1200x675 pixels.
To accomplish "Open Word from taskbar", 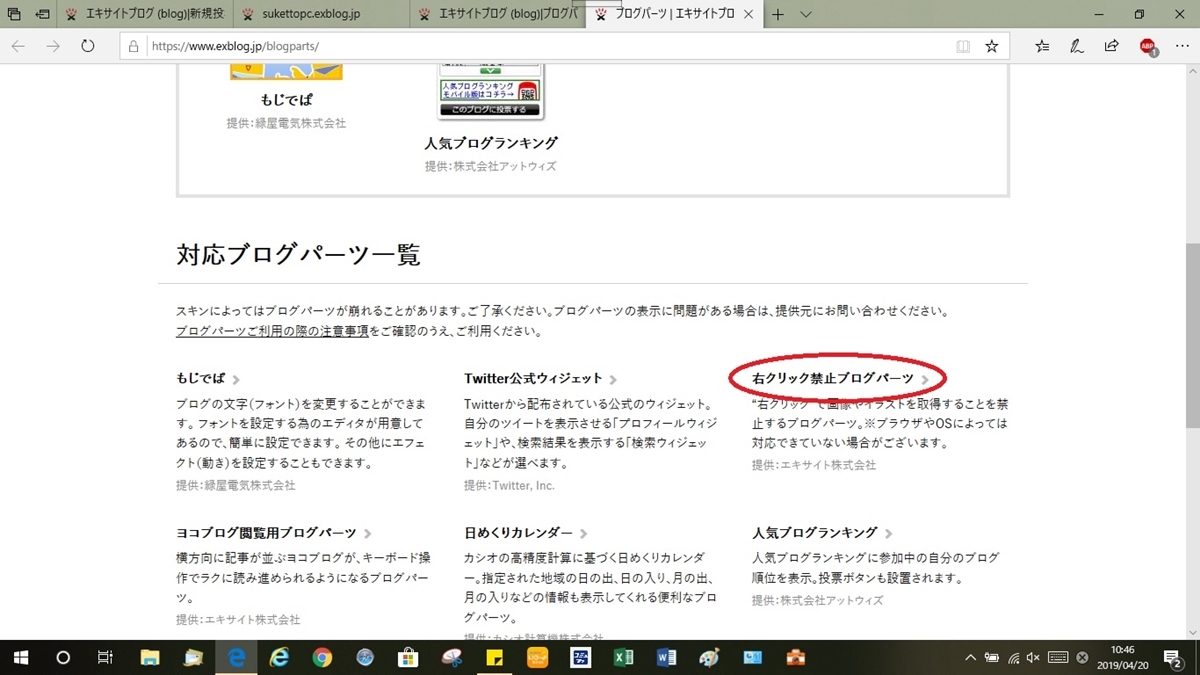I will pyautogui.click(x=666, y=657).
